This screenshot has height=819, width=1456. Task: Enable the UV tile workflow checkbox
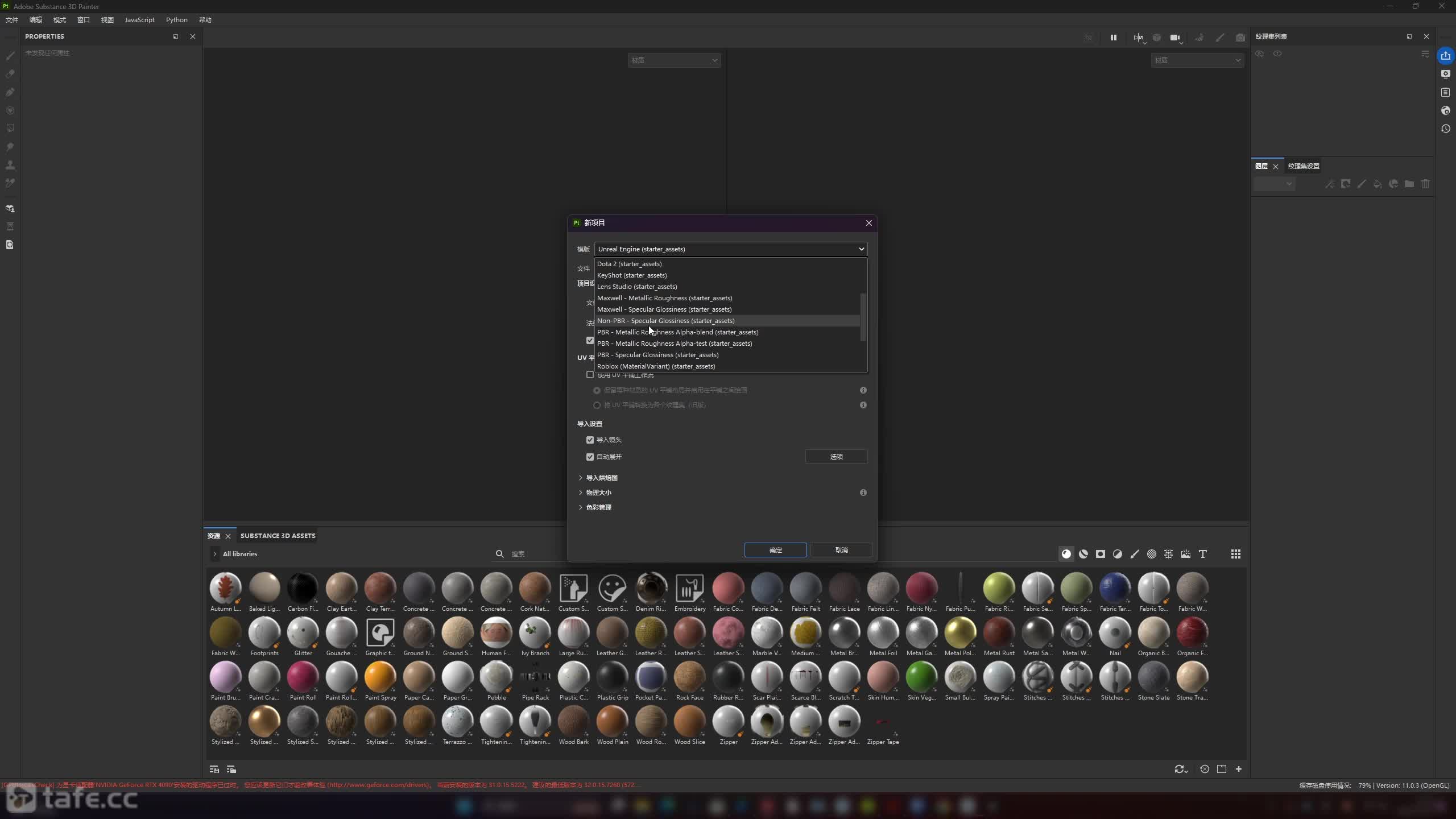click(590, 375)
